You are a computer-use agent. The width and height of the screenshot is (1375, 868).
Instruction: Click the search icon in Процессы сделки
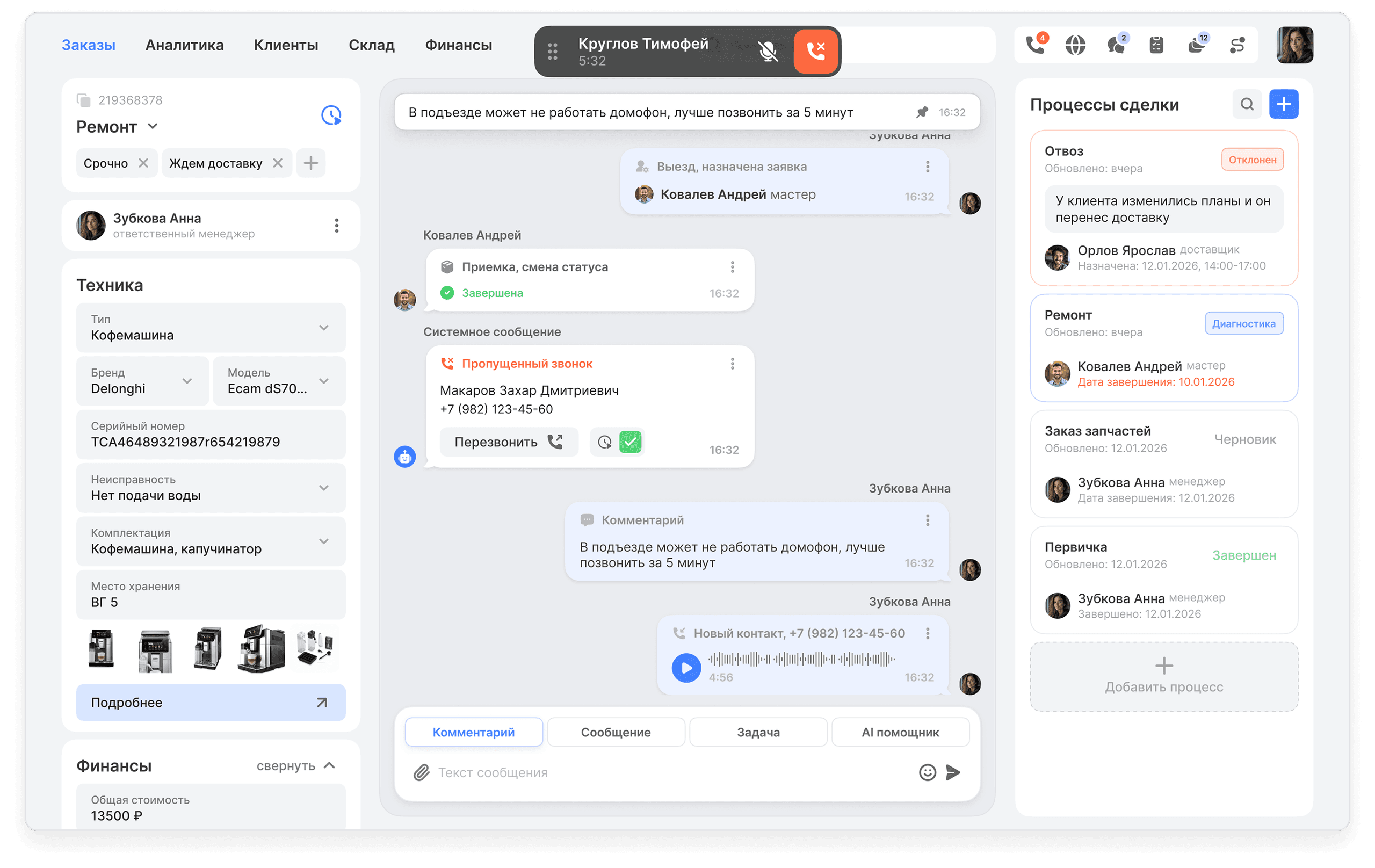tap(1247, 104)
